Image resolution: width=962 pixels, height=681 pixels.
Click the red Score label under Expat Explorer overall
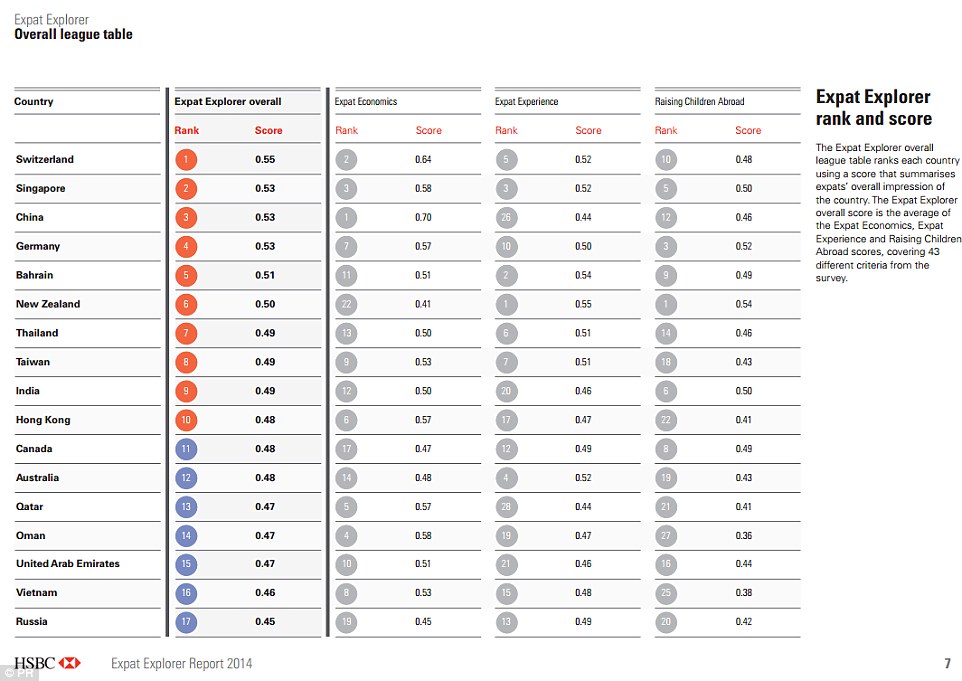[x=269, y=131]
